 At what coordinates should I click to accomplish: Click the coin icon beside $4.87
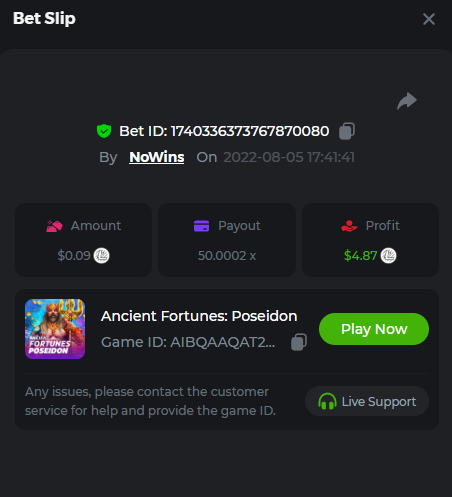coord(388,256)
